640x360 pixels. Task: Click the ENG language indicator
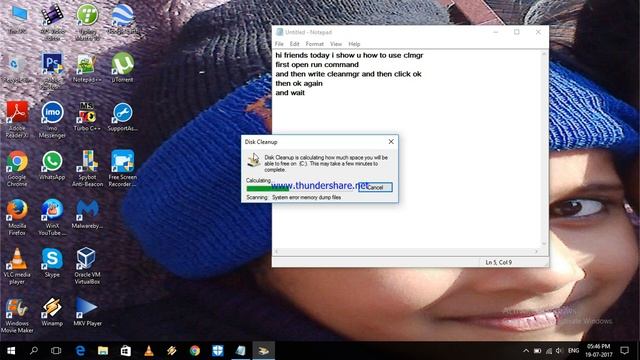(x=573, y=351)
